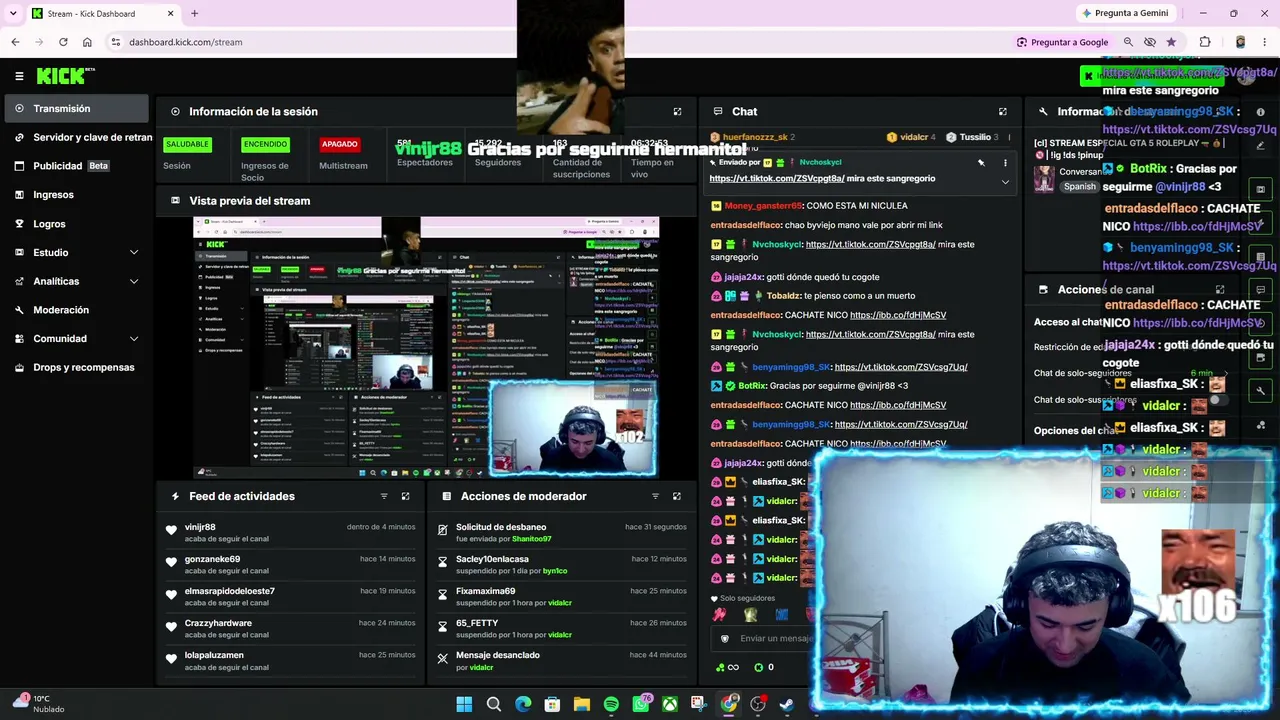Open the Kick sidebar hamburger menu

(19, 76)
